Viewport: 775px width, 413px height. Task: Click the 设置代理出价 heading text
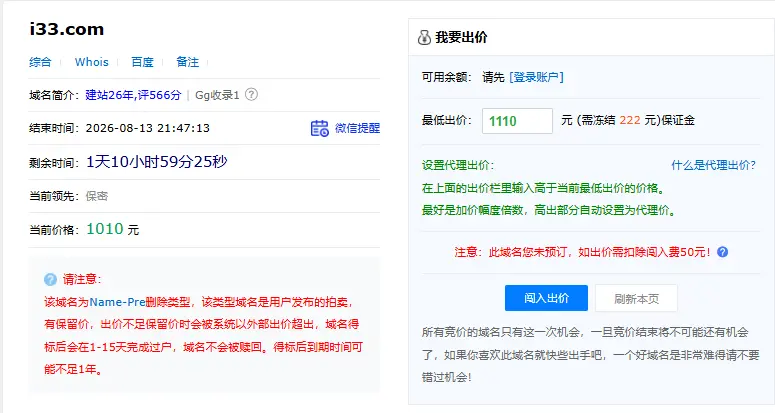(x=458, y=165)
